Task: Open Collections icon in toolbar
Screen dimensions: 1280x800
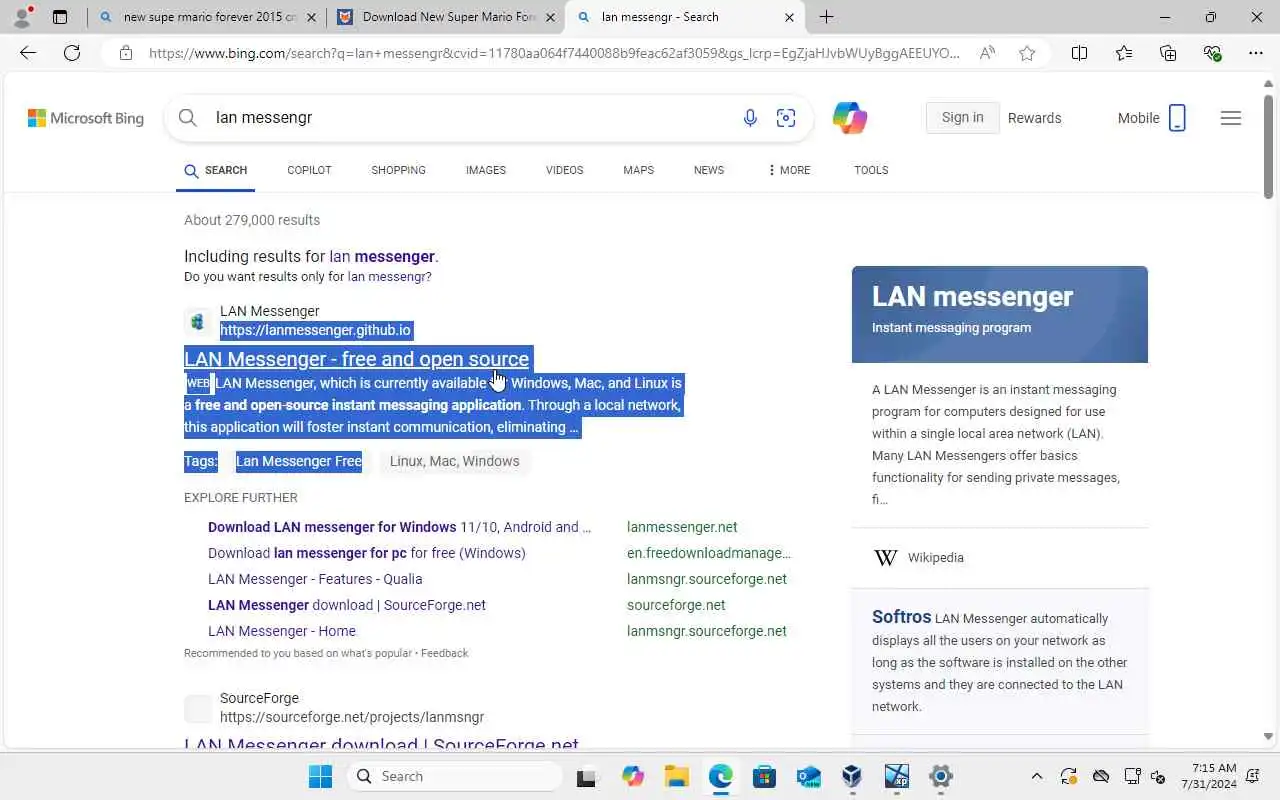Action: pos(1168,53)
